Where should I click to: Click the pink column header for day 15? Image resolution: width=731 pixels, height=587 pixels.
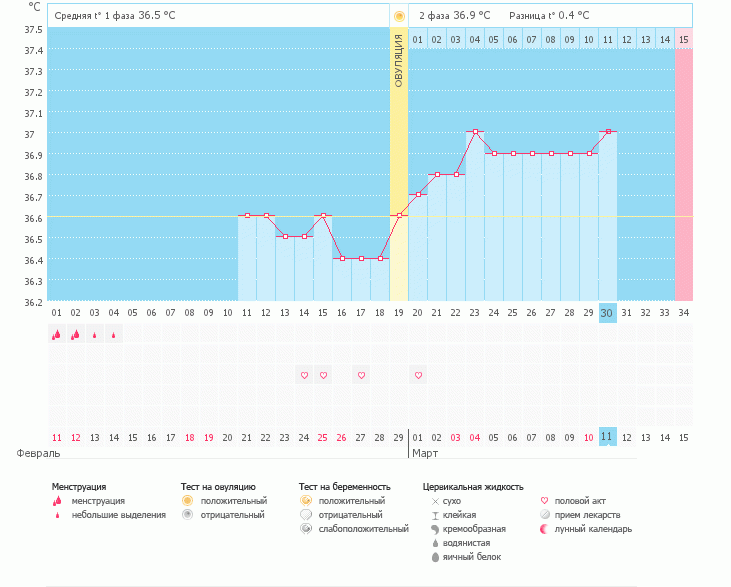(683, 39)
